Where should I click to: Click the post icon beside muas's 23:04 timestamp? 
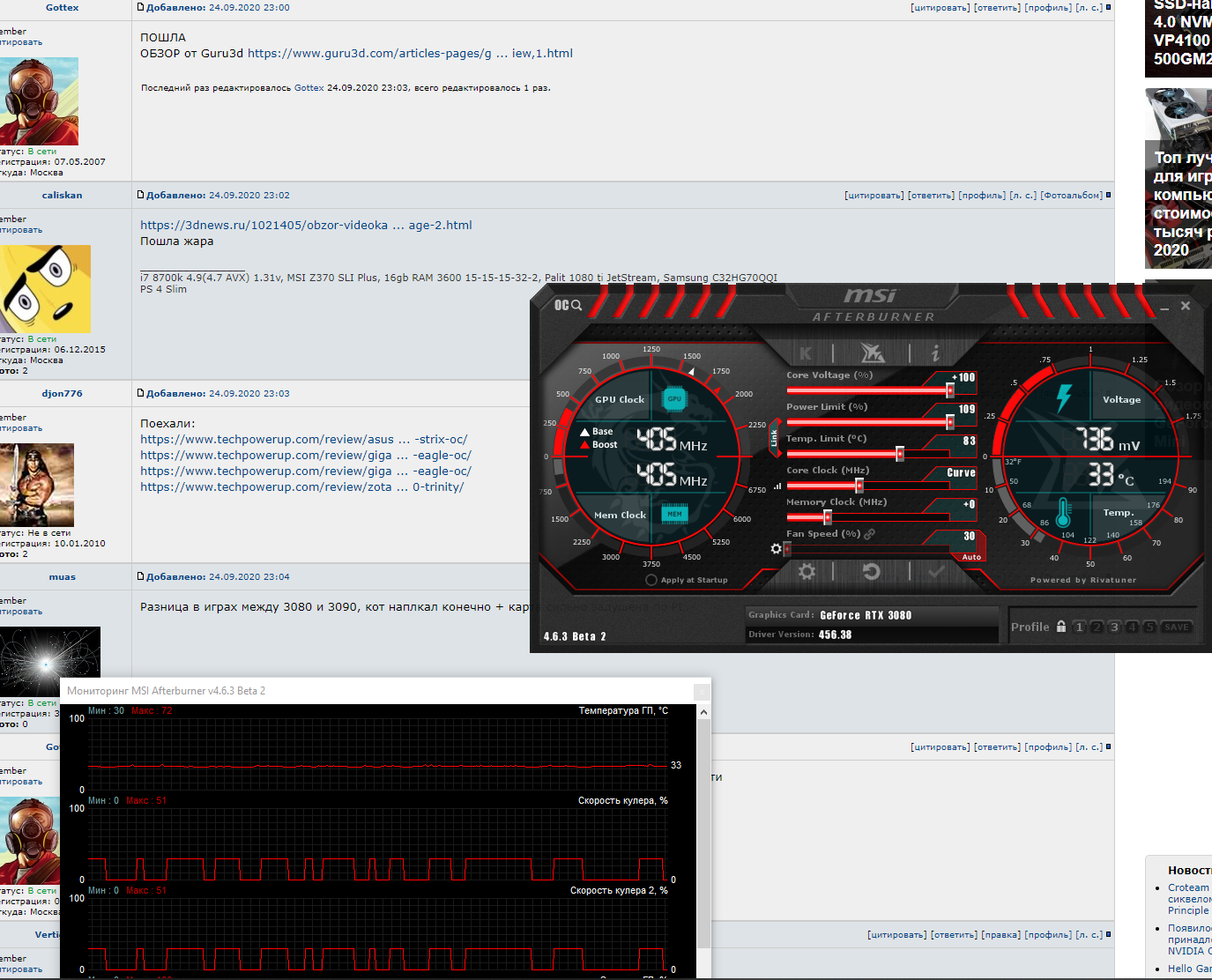(140, 576)
